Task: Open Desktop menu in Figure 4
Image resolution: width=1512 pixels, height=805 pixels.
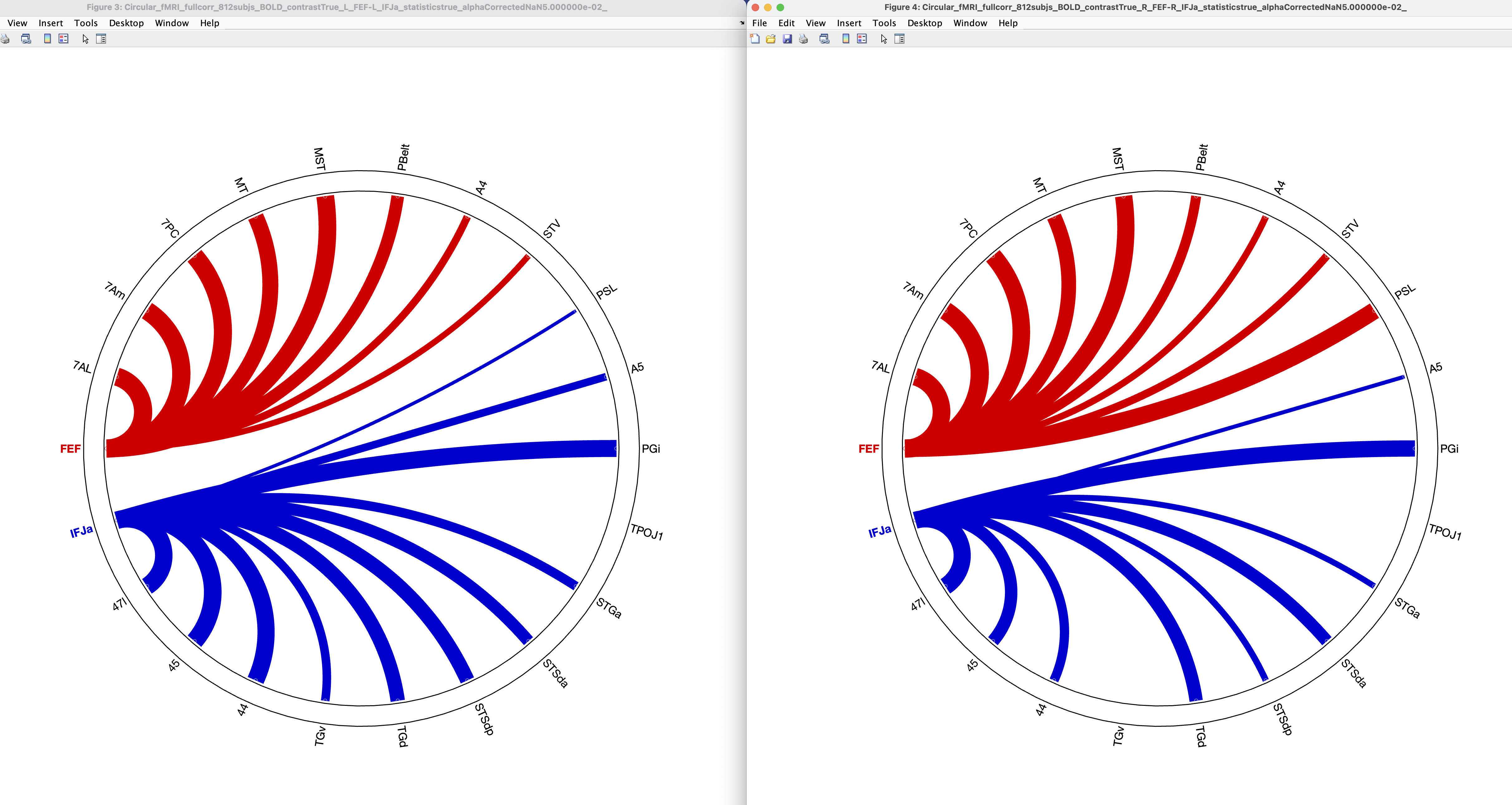Action: [x=924, y=23]
